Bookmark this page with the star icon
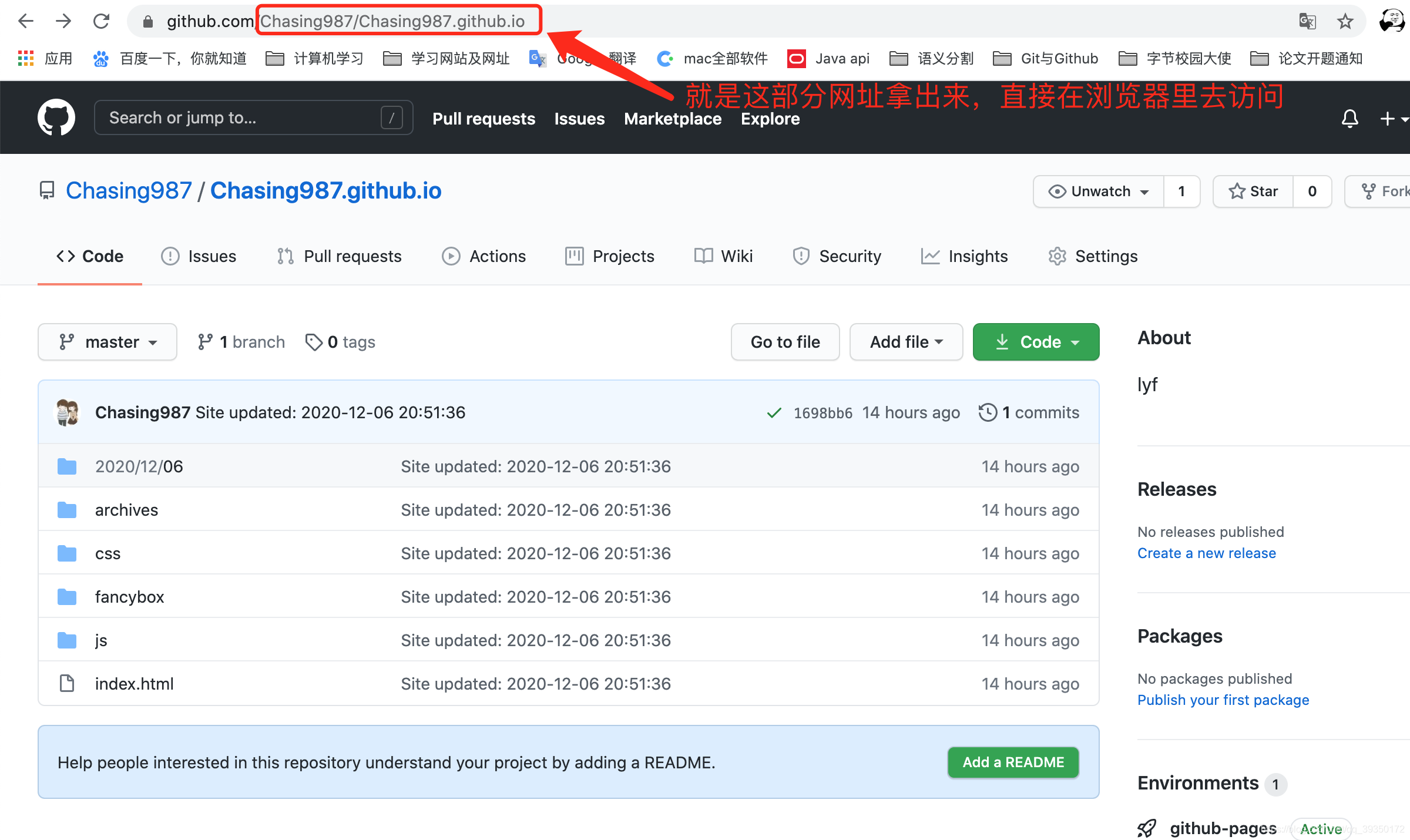This screenshot has height=840, width=1410. pyautogui.click(x=1345, y=22)
